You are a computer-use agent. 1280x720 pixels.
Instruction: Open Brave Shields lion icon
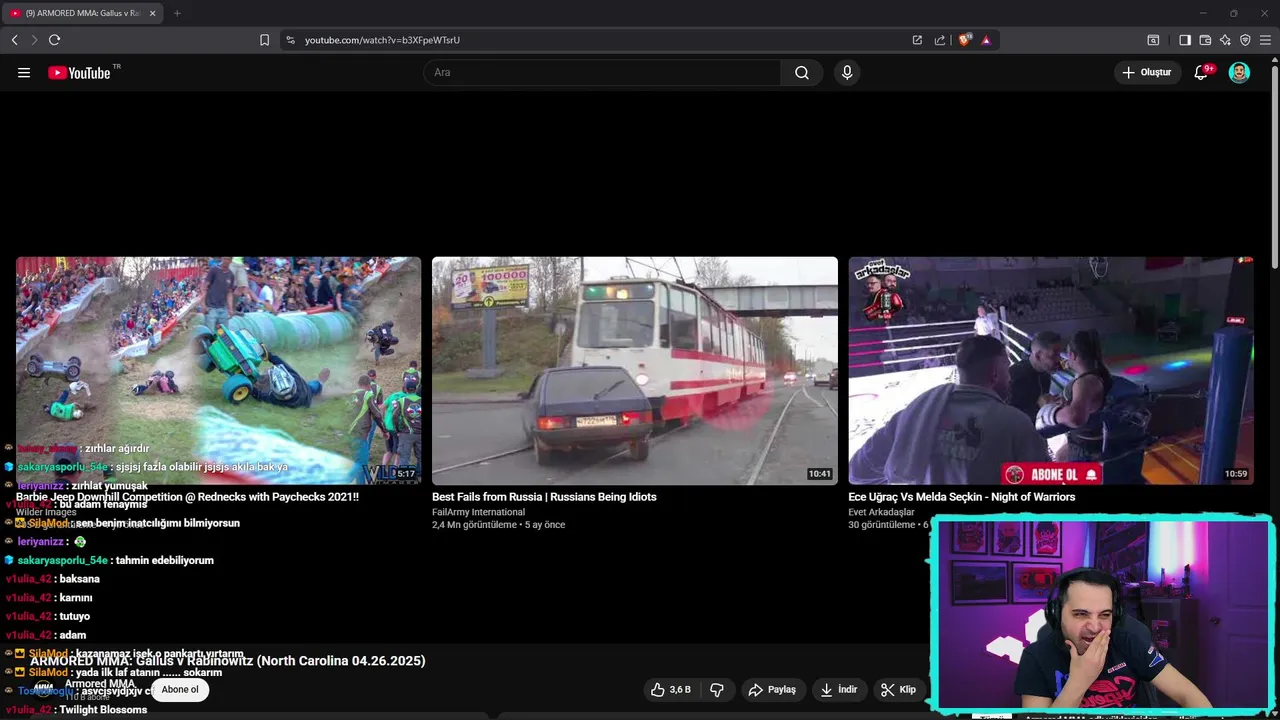click(964, 40)
